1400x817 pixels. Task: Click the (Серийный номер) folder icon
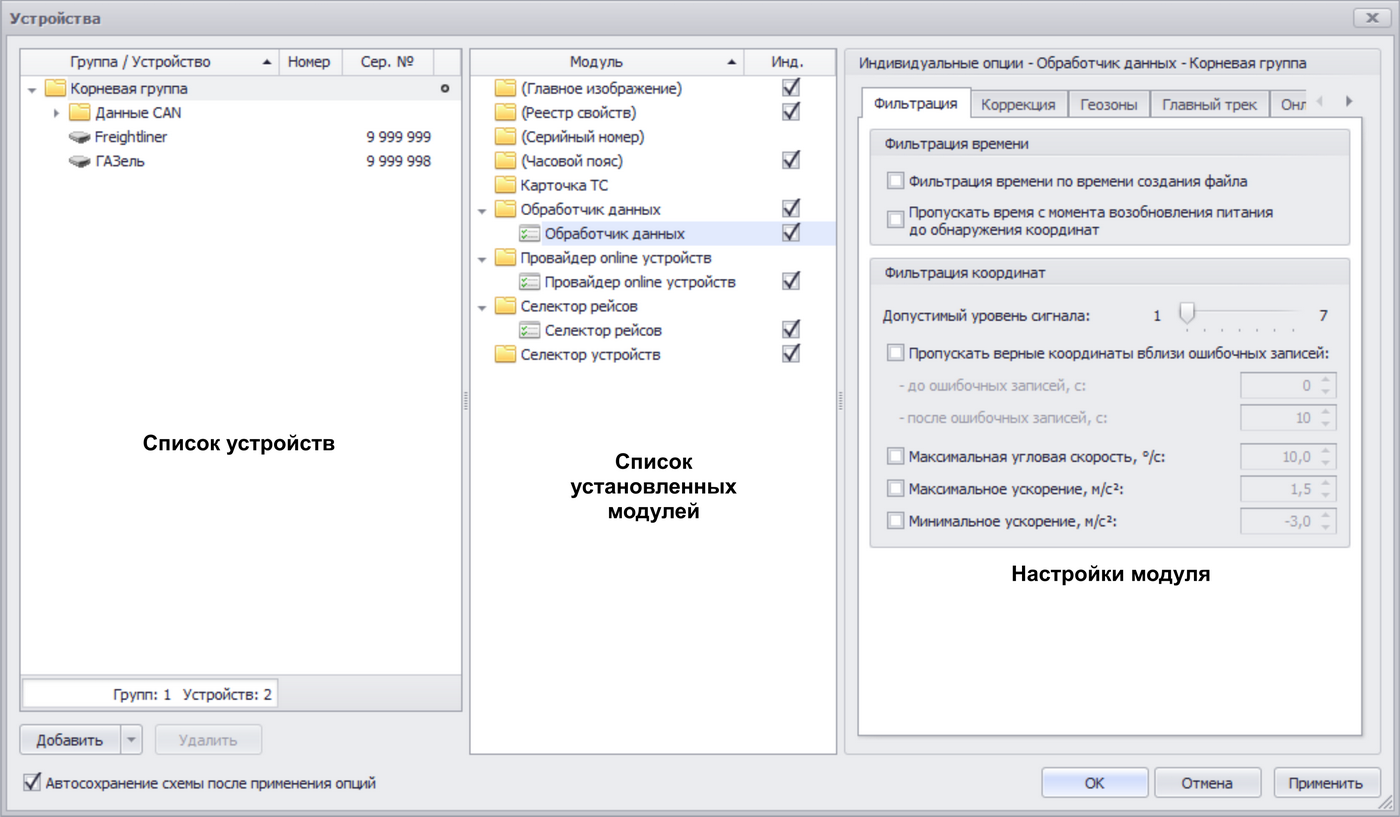point(505,137)
